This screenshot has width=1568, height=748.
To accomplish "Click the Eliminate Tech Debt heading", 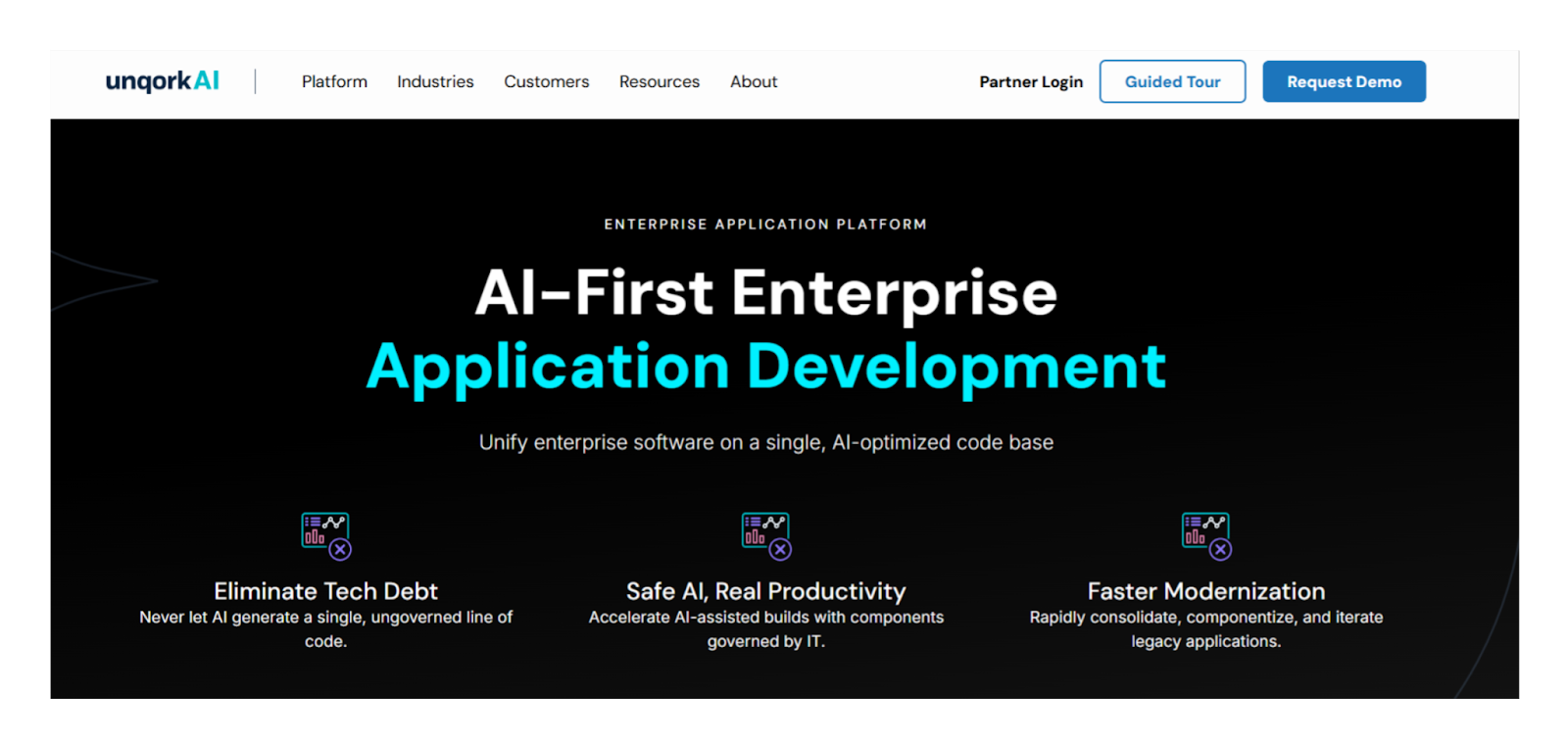I will click(325, 591).
